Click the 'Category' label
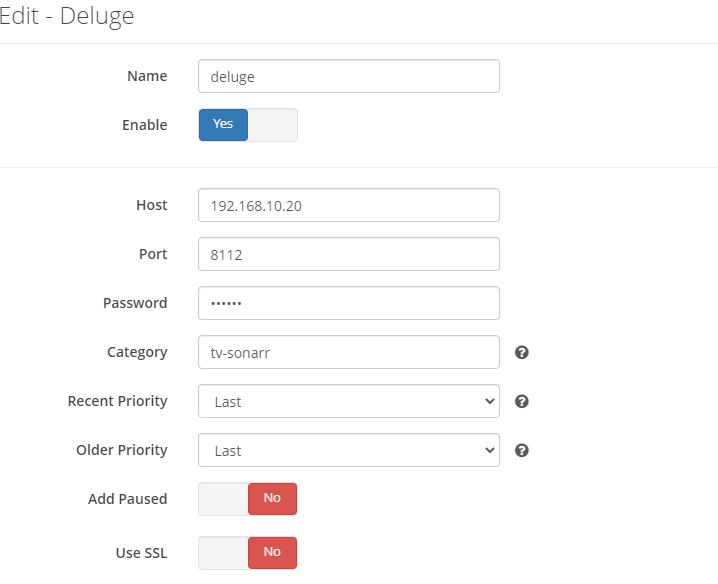The image size is (718, 584). pyautogui.click(x=137, y=352)
